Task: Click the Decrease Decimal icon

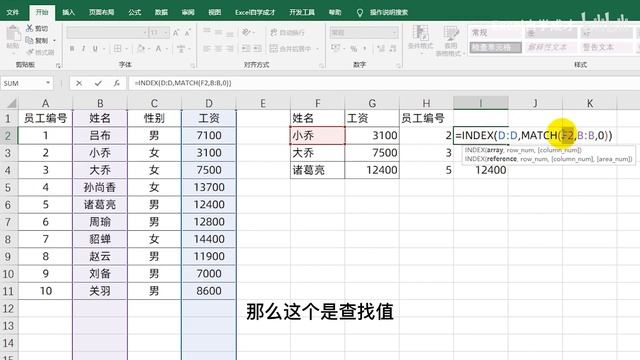Action: 393,49
